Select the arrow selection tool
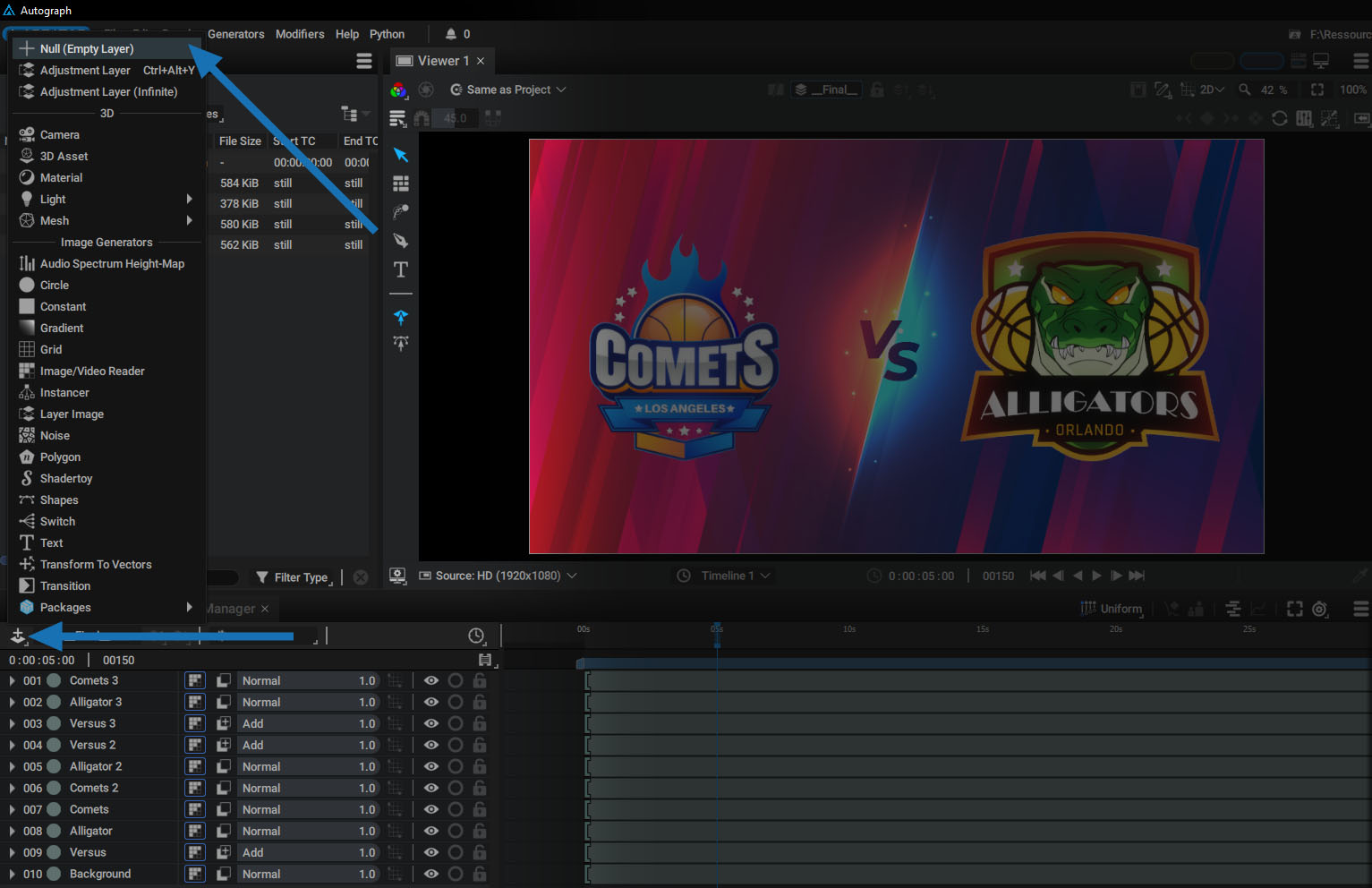Viewport: 1372px width, 888px height. [x=401, y=155]
